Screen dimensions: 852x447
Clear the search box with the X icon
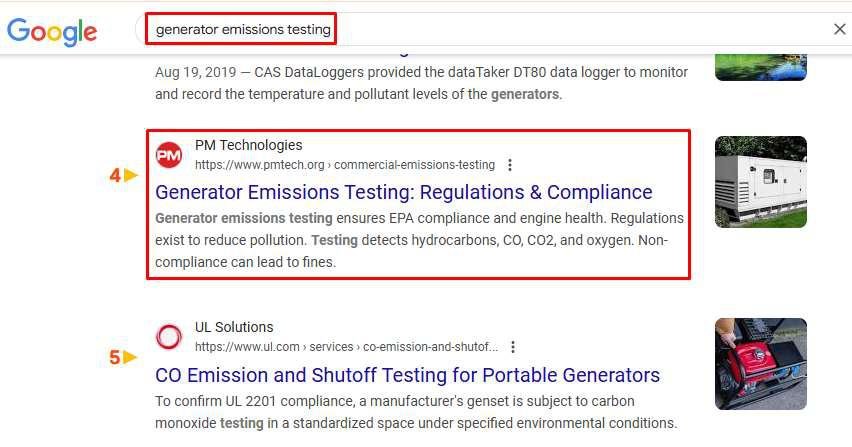(x=839, y=29)
